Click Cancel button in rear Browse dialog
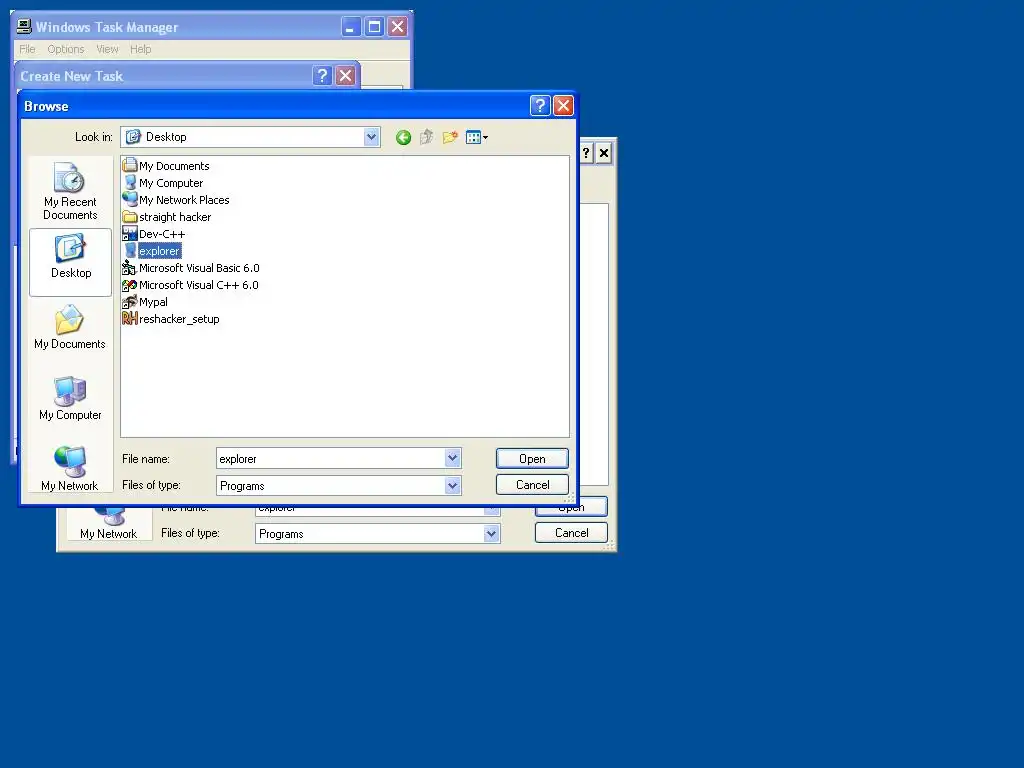The image size is (1024, 768). pos(571,533)
